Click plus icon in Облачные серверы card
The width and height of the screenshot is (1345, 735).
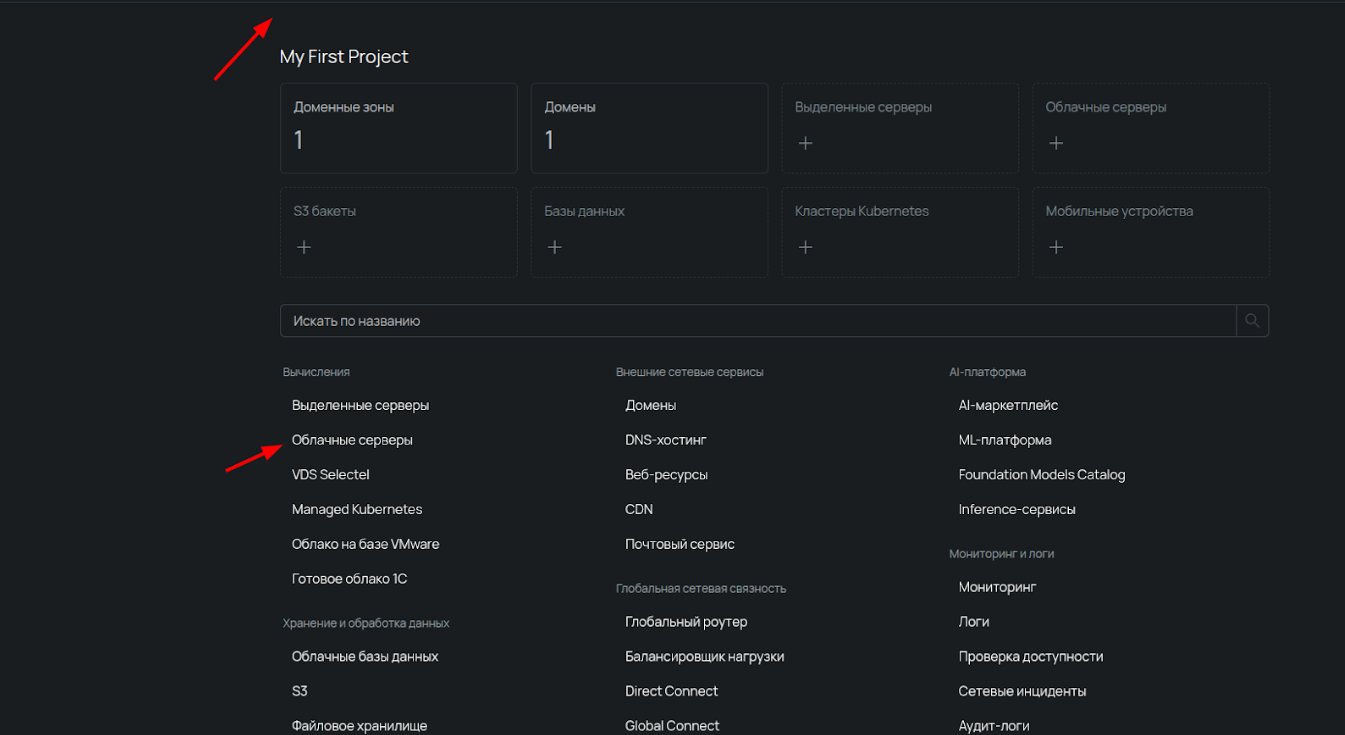coord(1056,143)
